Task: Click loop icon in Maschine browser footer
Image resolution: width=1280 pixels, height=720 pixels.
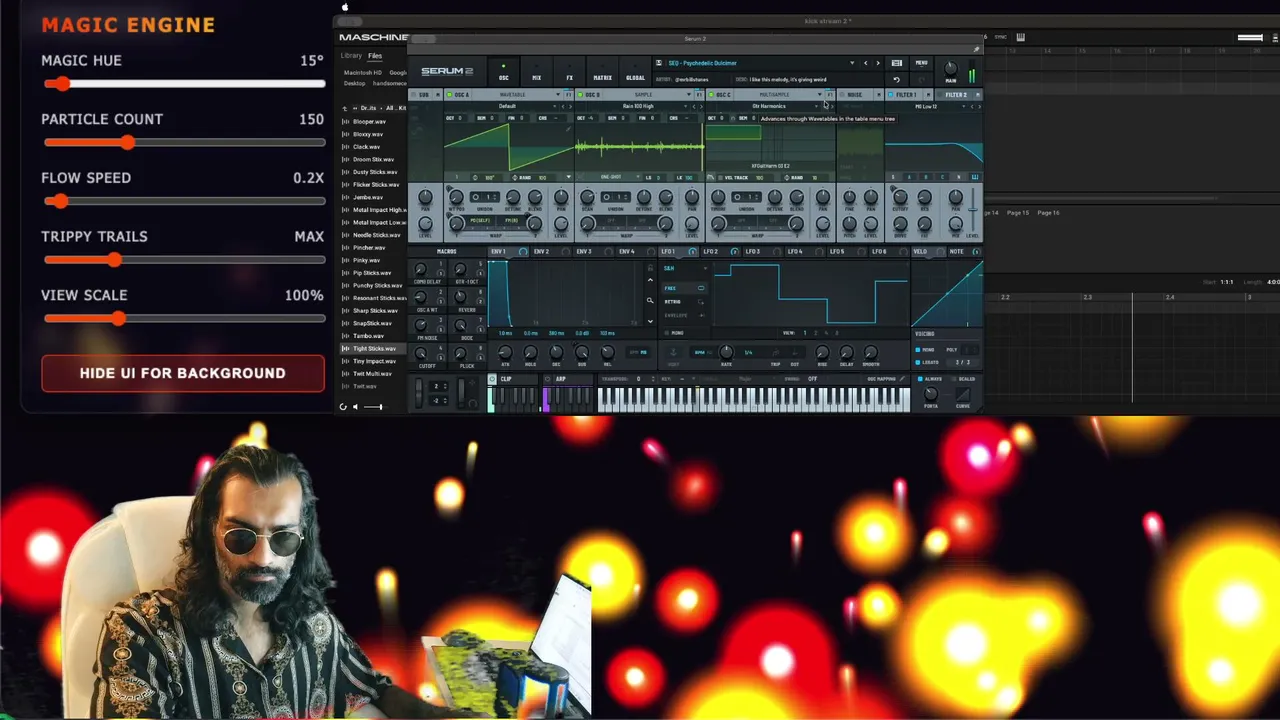Action: tap(343, 407)
